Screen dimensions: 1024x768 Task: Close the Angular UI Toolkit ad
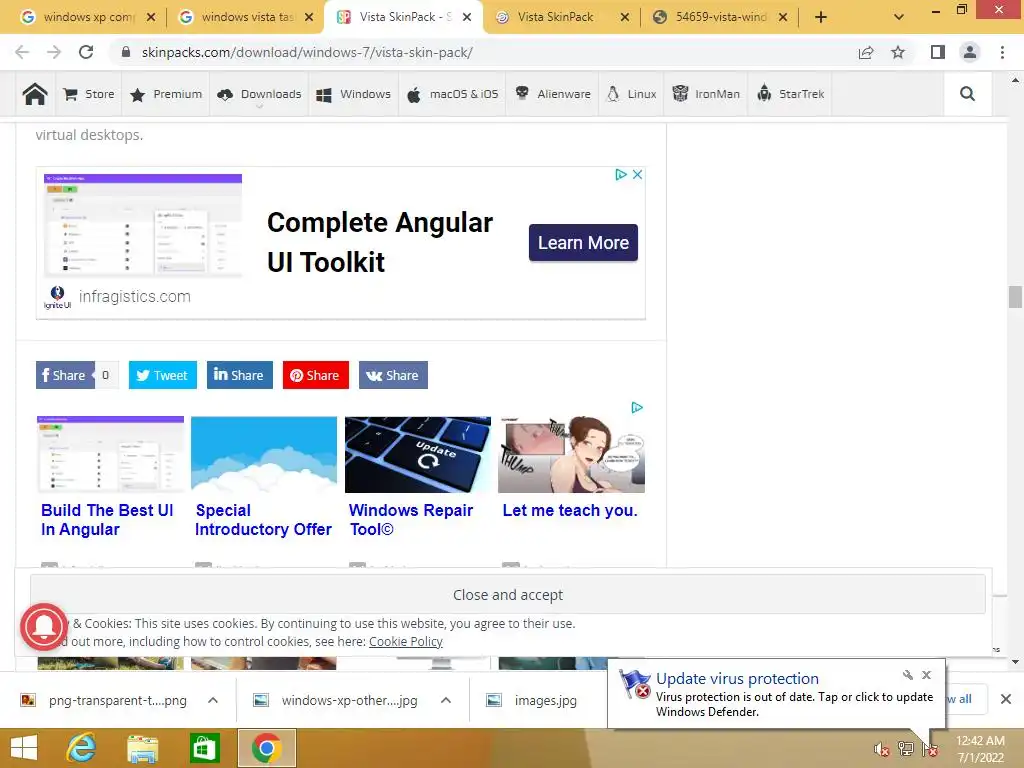click(637, 174)
